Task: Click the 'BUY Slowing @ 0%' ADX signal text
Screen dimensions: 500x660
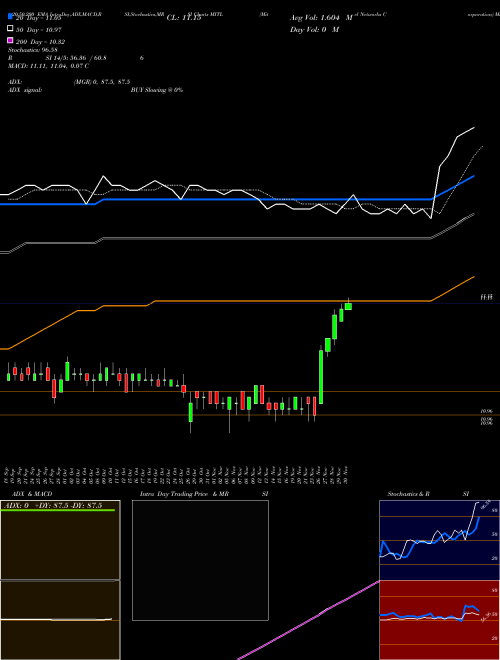Action: click(x=157, y=90)
